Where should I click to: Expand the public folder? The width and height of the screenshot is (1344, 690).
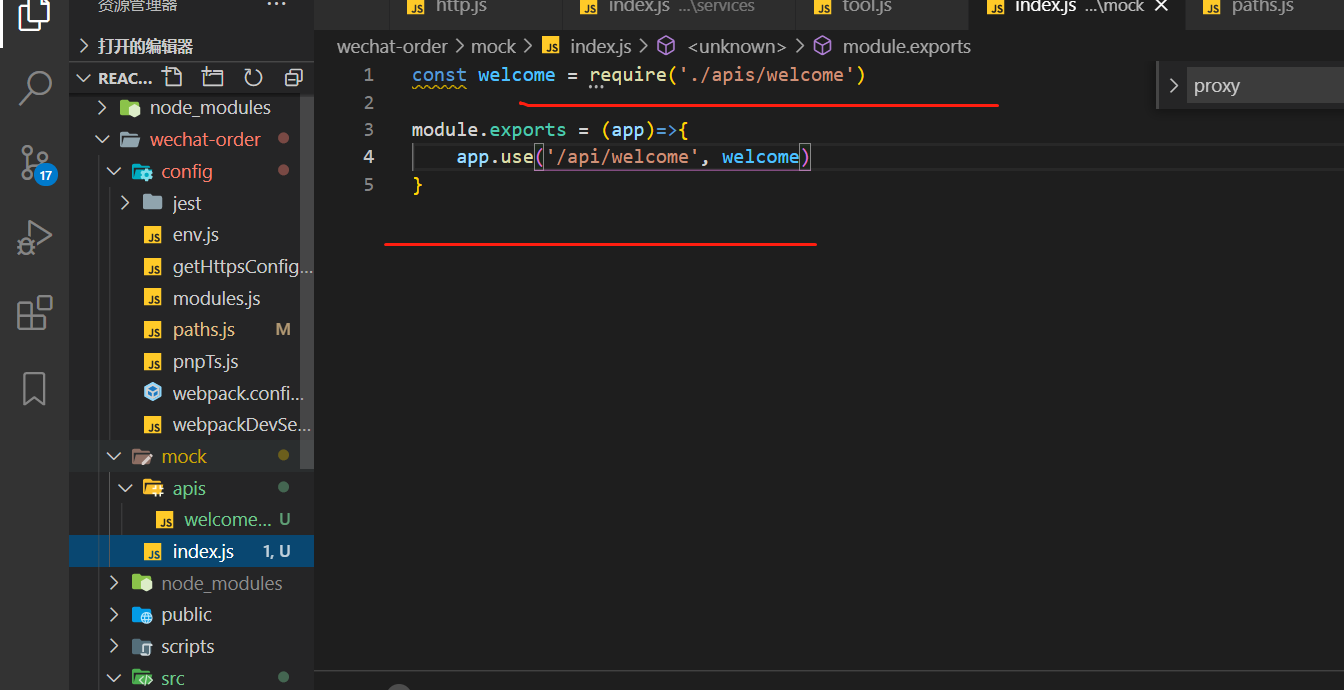tap(113, 614)
